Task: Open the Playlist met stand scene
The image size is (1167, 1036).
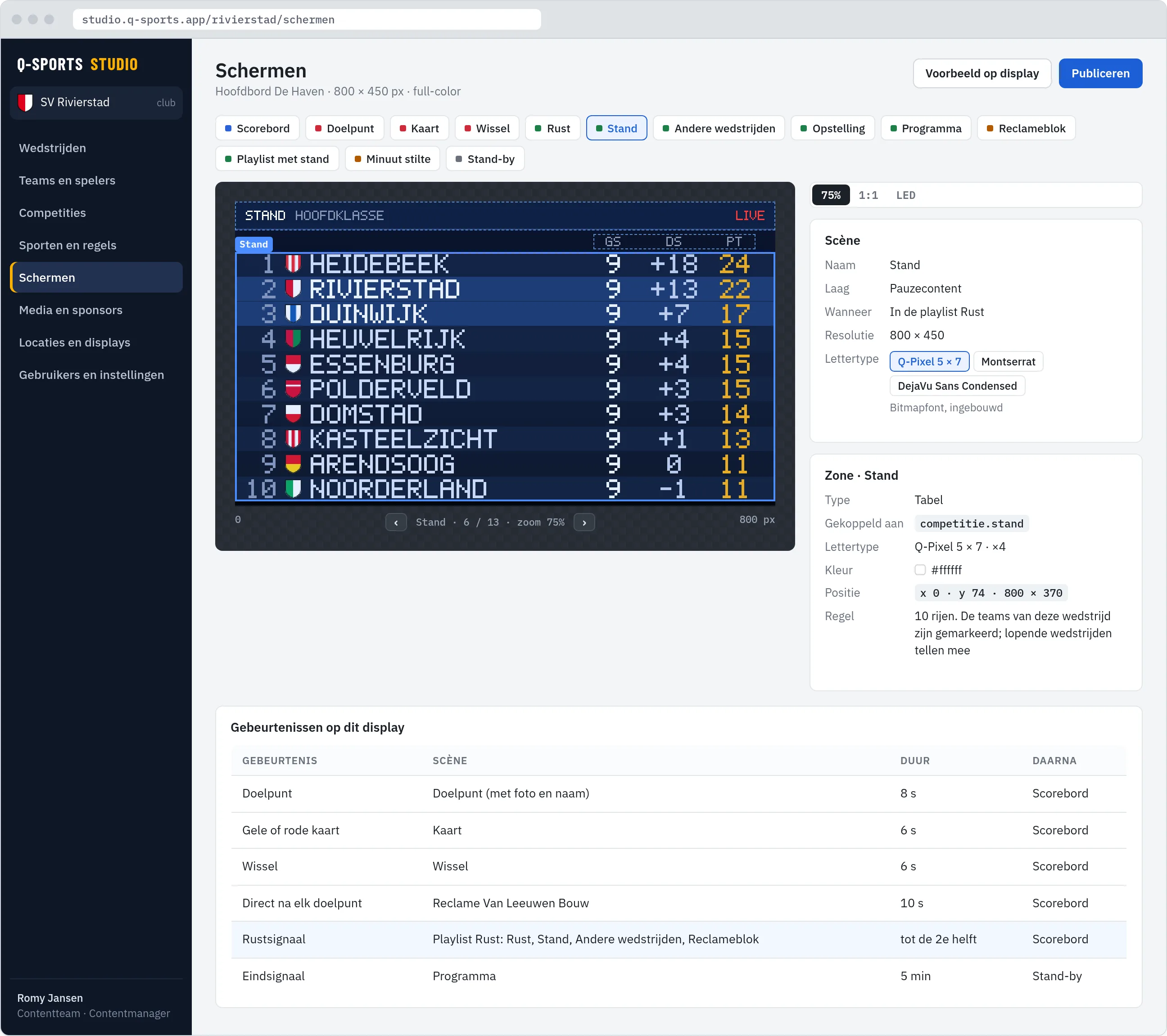Action: coord(277,159)
